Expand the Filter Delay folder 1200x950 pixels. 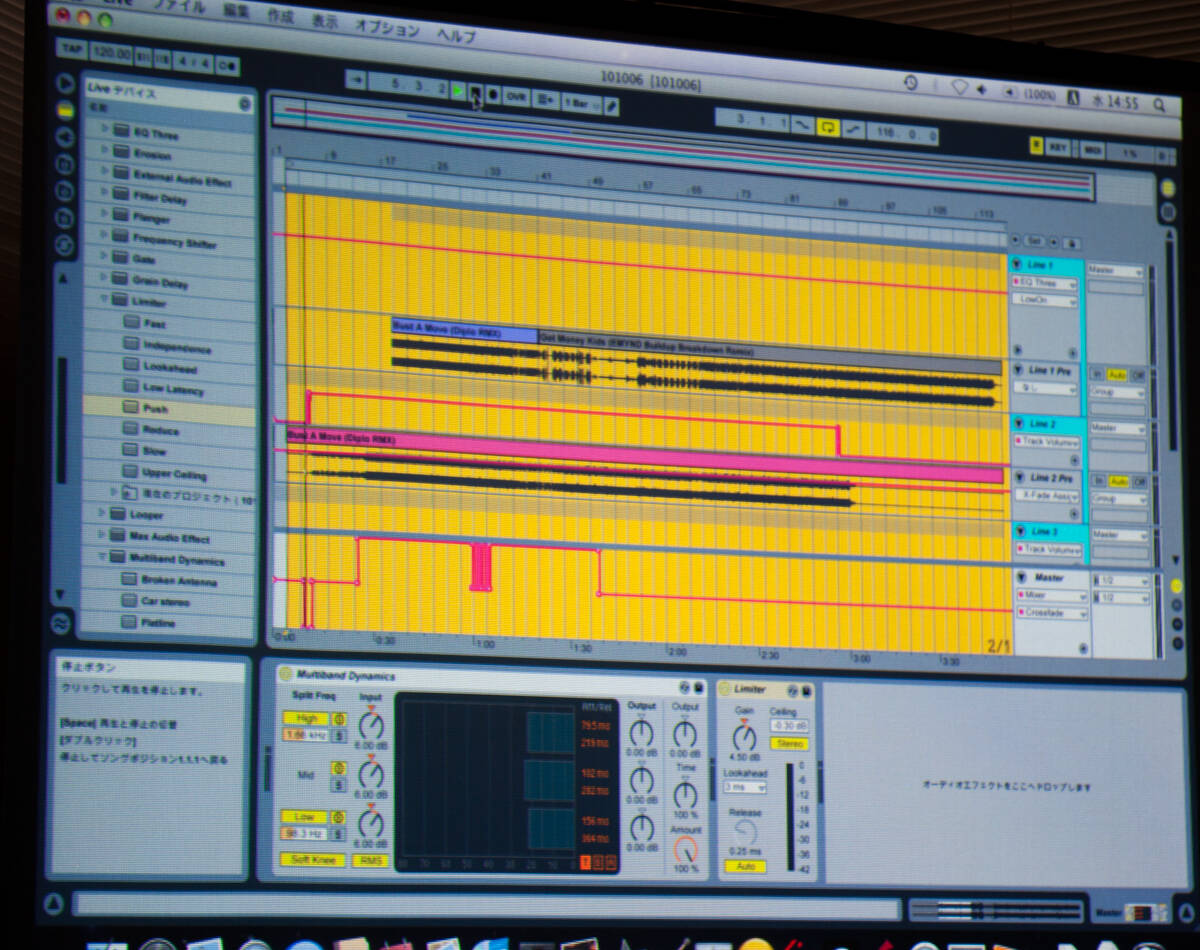point(103,193)
